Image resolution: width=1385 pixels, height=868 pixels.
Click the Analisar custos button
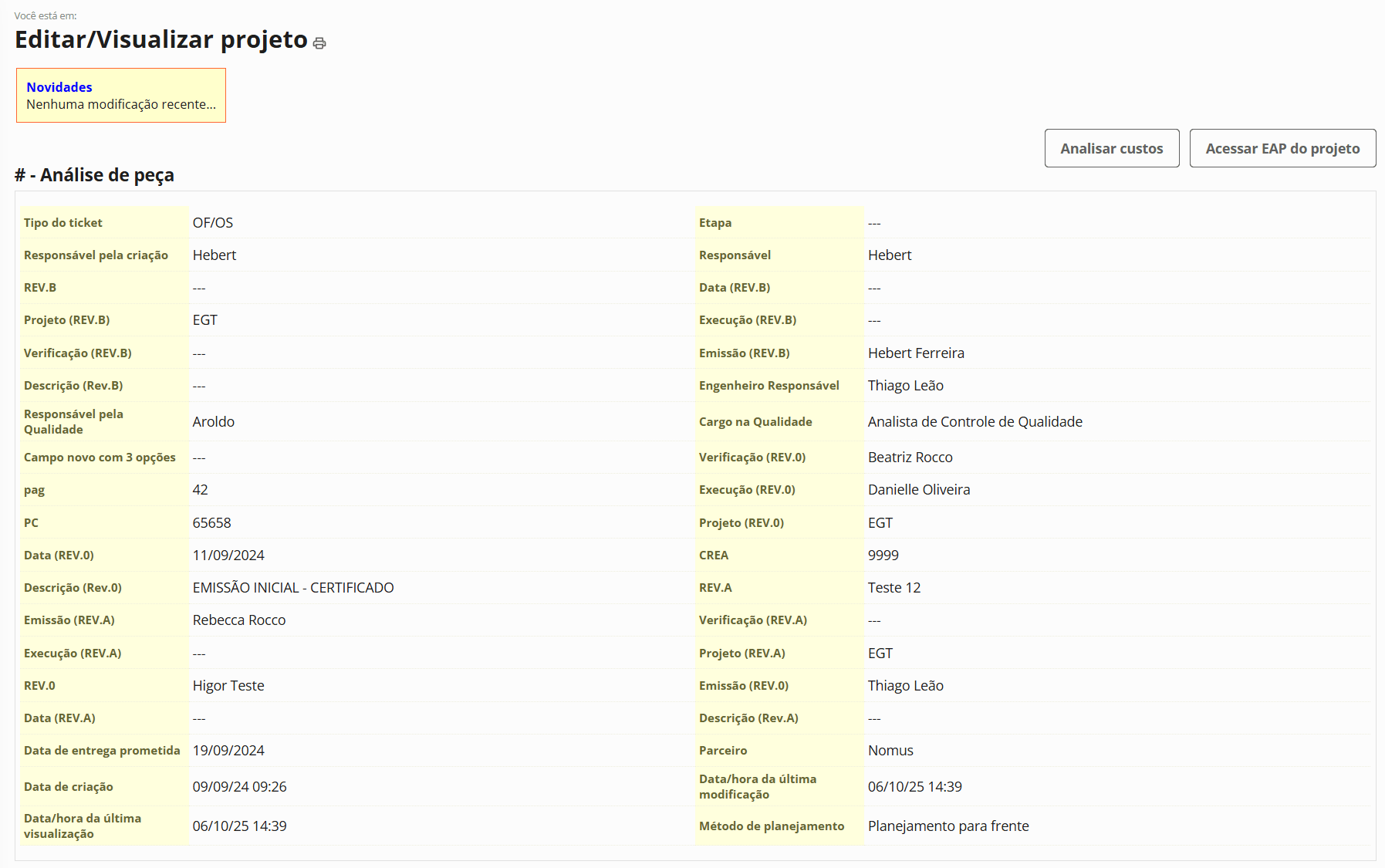coord(1111,148)
